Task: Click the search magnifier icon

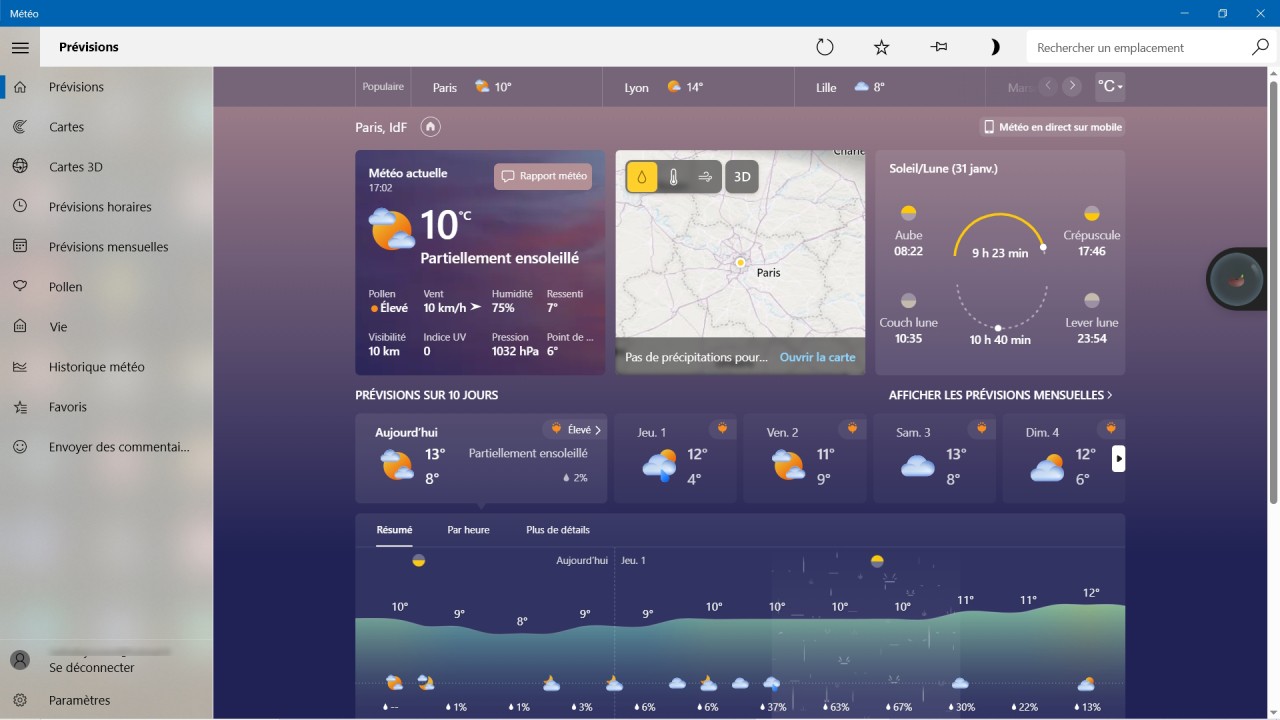Action: click(x=1260, y=47)
